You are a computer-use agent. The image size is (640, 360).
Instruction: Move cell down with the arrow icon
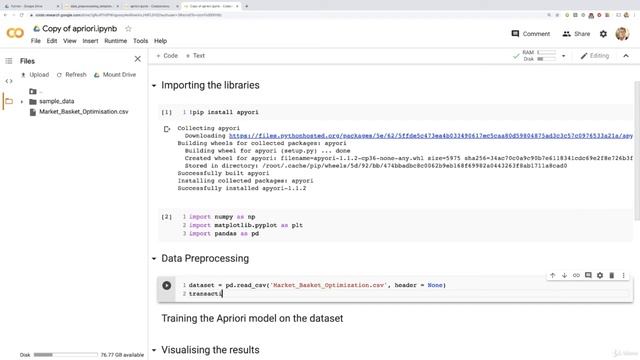click(564, 276)
